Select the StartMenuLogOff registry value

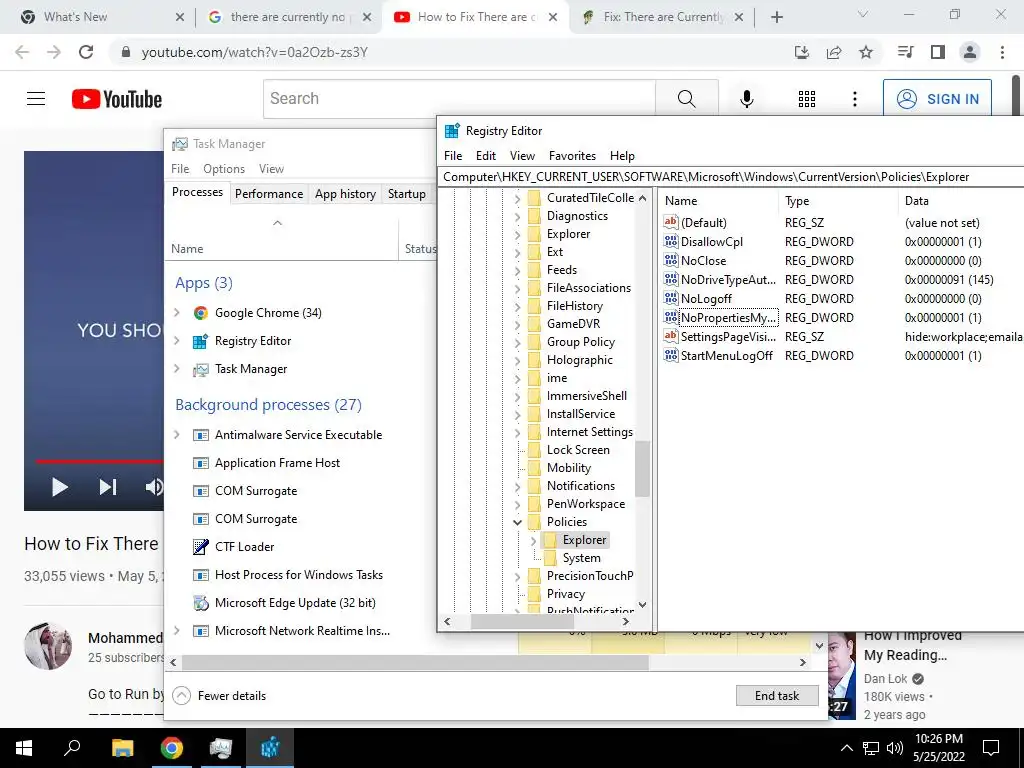(726, 355)
